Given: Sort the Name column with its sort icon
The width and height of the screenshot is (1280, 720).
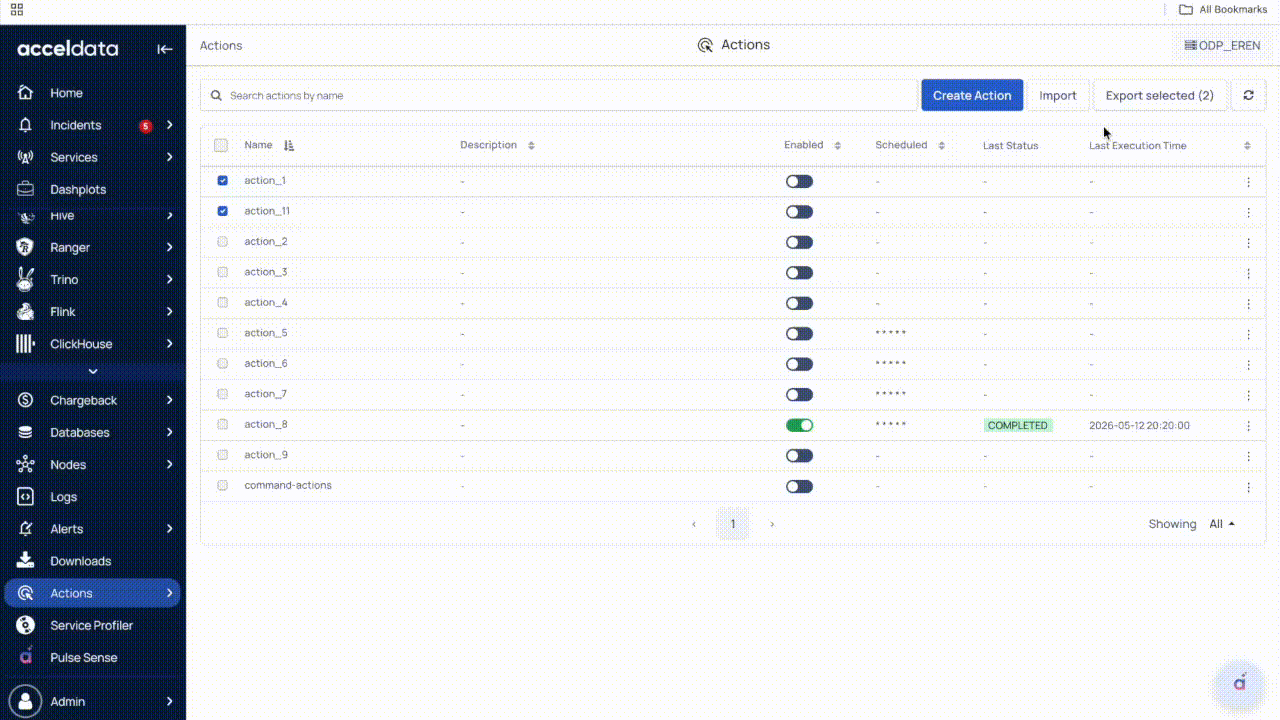Looking at the screenshot, I should tap(289, 146).
